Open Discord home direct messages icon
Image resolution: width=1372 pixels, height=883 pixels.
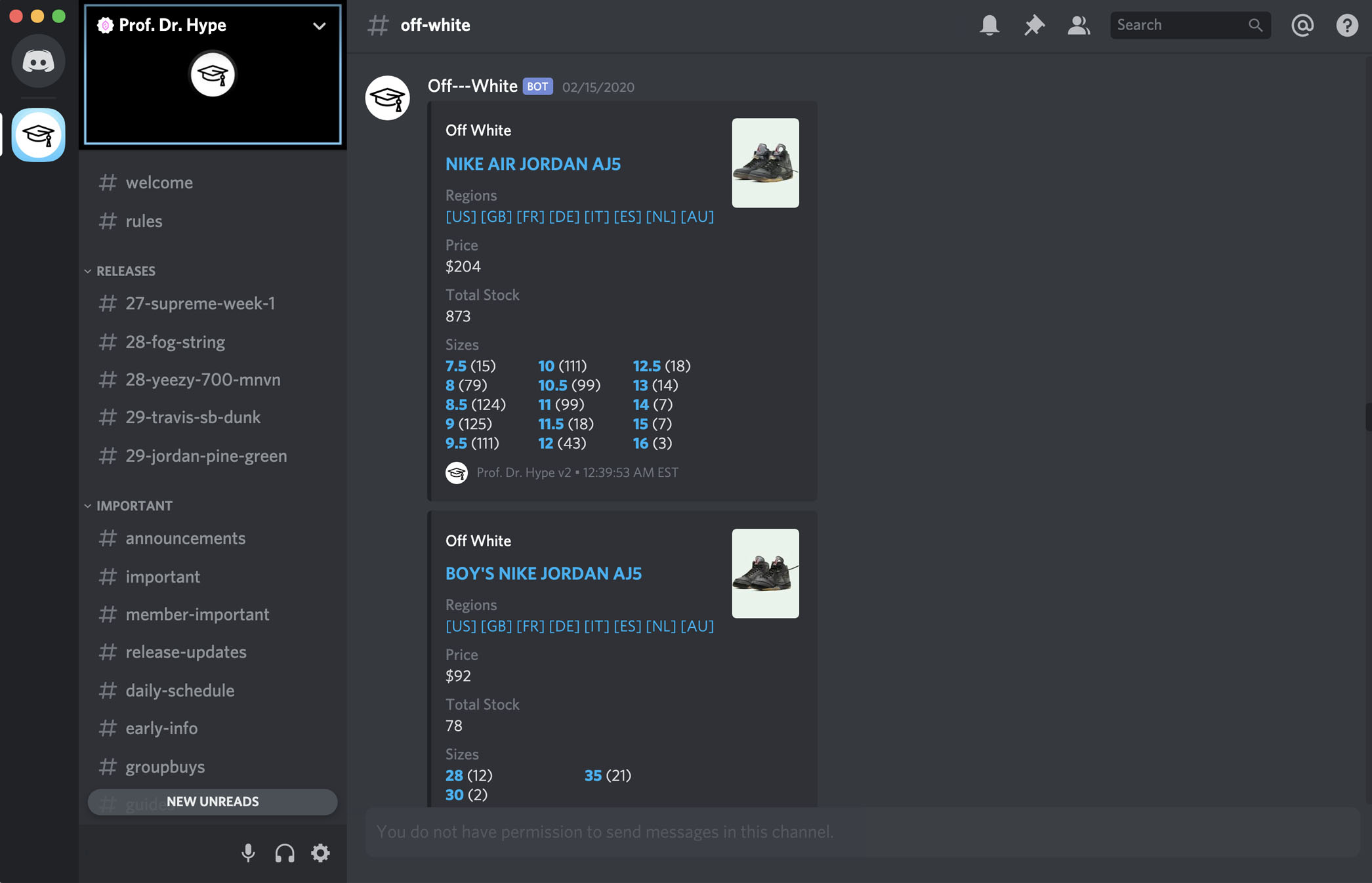coord(38,62)
